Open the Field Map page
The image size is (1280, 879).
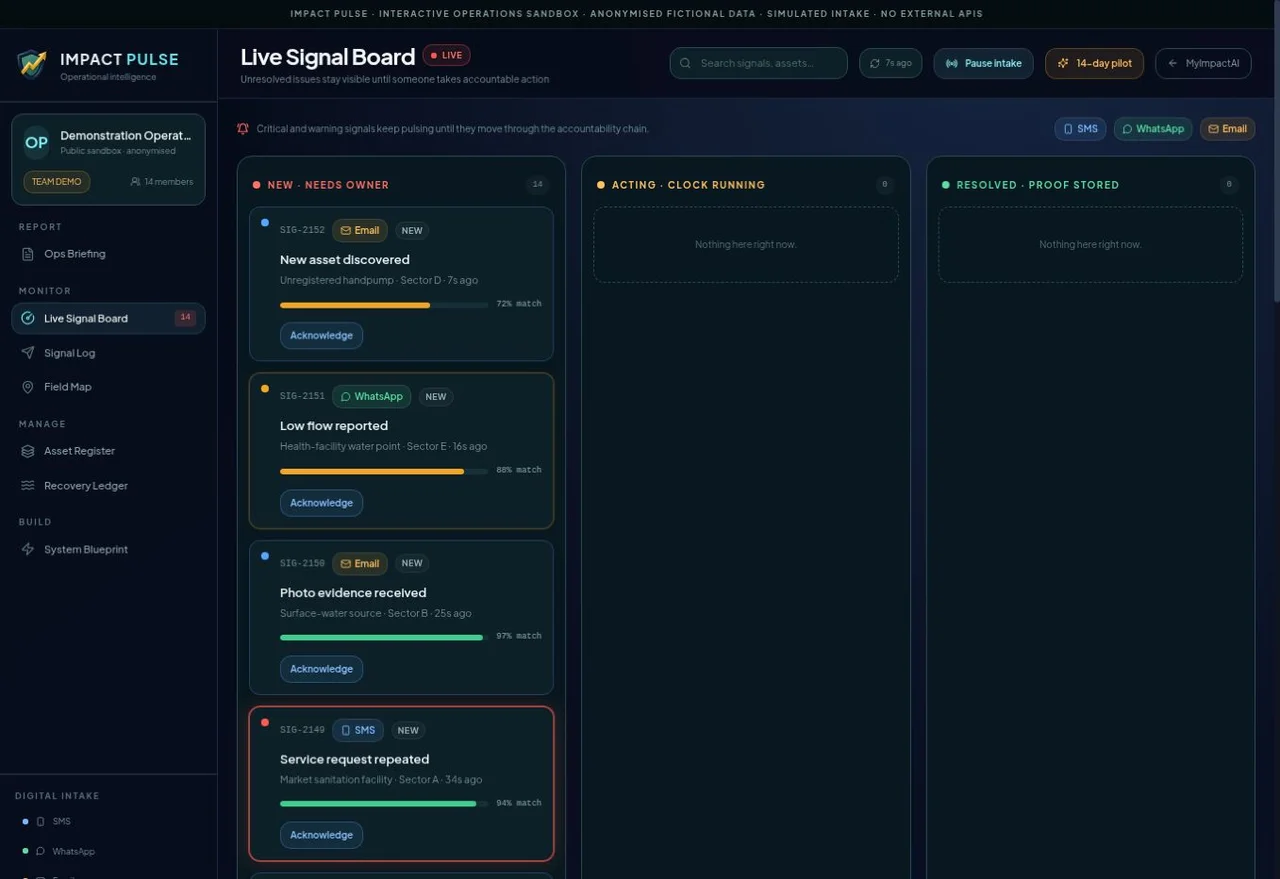tap(108, 387)
